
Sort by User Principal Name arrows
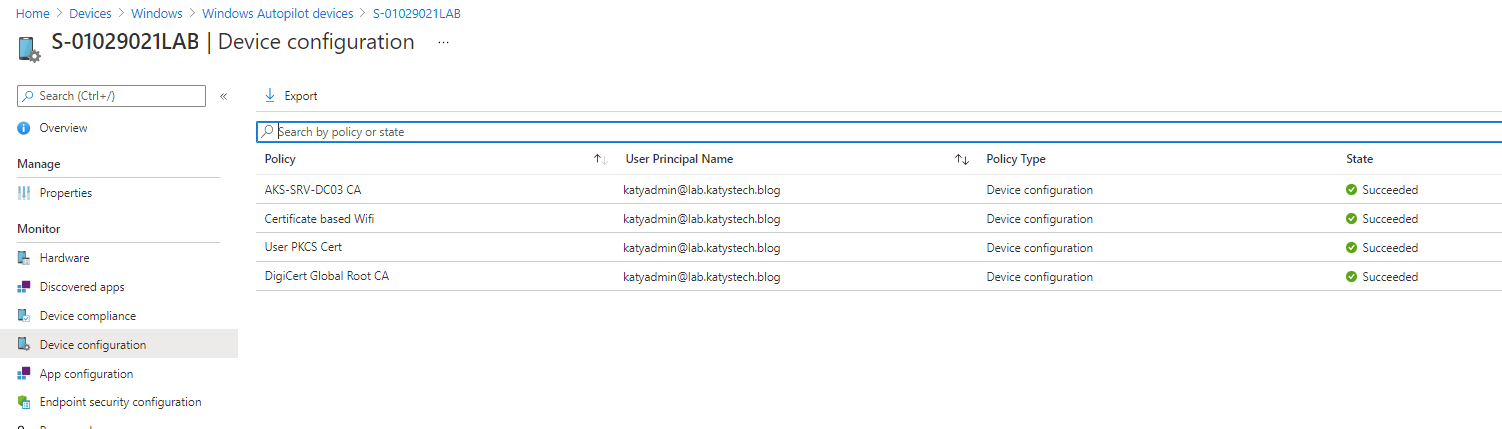click(x=961, y=159)
